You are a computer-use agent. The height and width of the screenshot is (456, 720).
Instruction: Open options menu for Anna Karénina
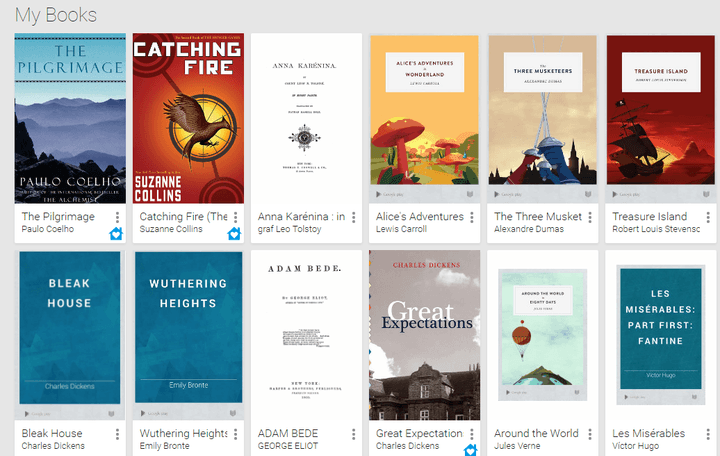(x=354, y=217)
